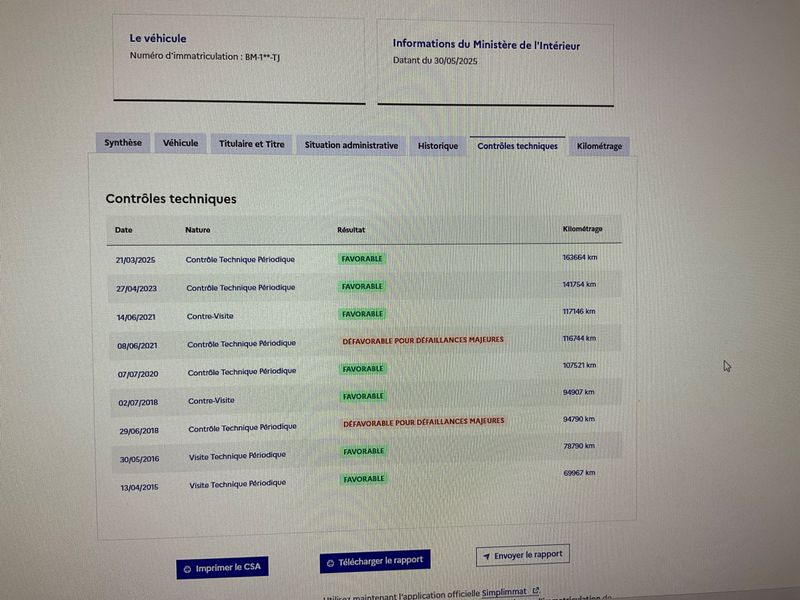Click Contre-Visite in the 02/07/2018 row
800x600 pixels.
point(211,401)
